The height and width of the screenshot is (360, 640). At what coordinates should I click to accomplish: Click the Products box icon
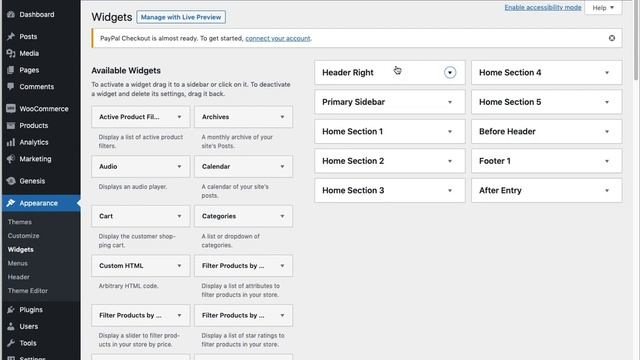[x=11, y=125]
